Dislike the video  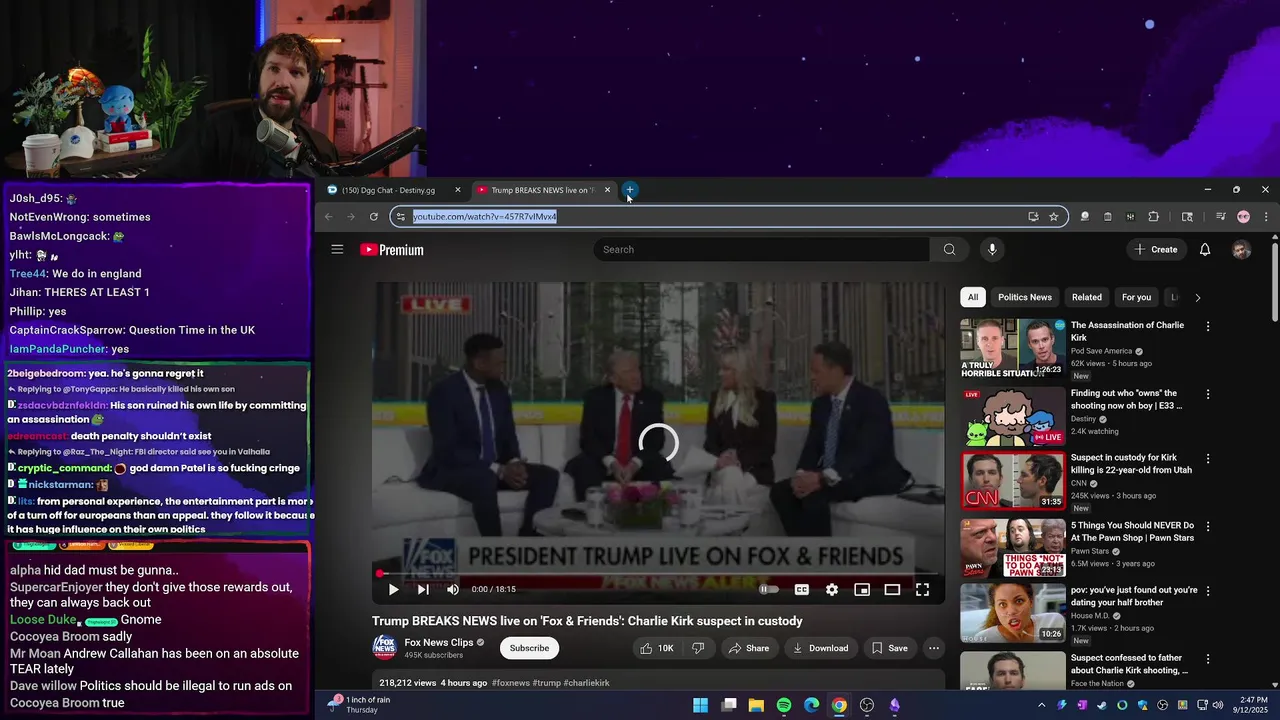(x=698, y=648)
